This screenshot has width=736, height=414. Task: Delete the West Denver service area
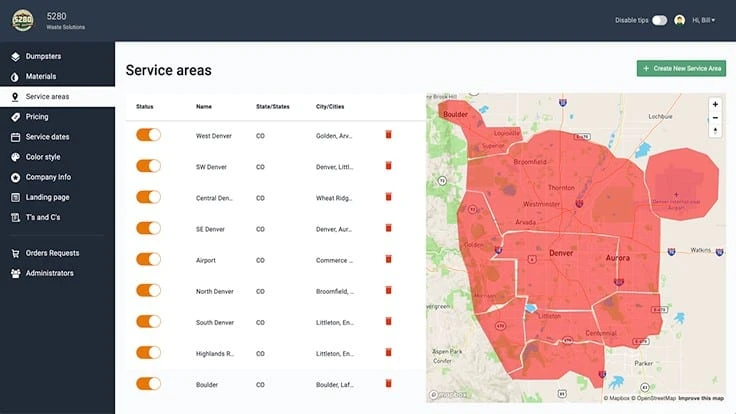click(389, 135)
